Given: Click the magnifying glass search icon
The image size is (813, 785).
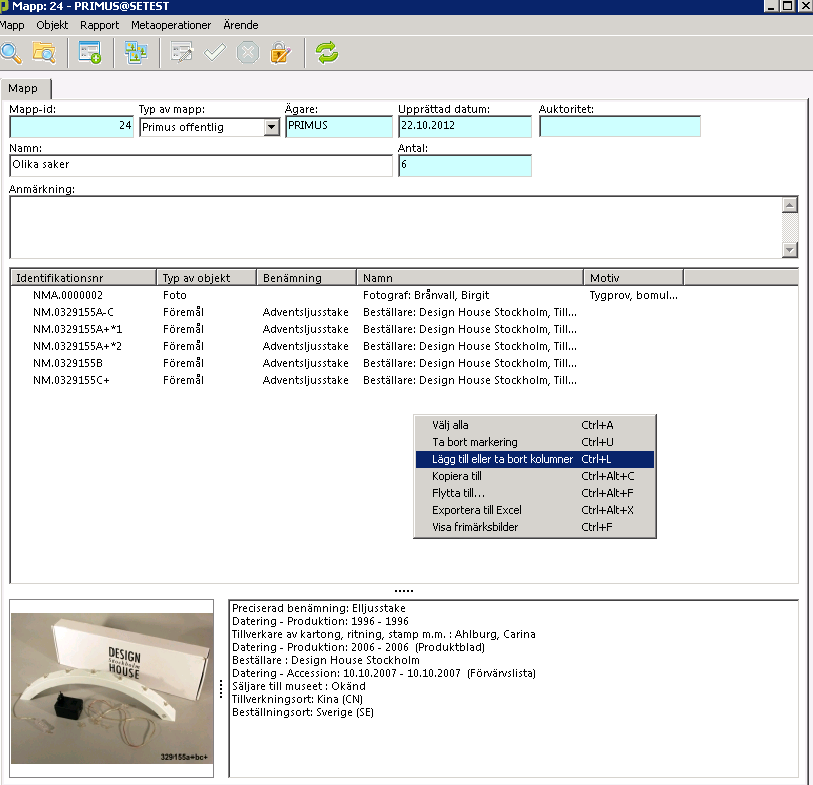Looking at the screenshot, I should click(x=11, y=53).
